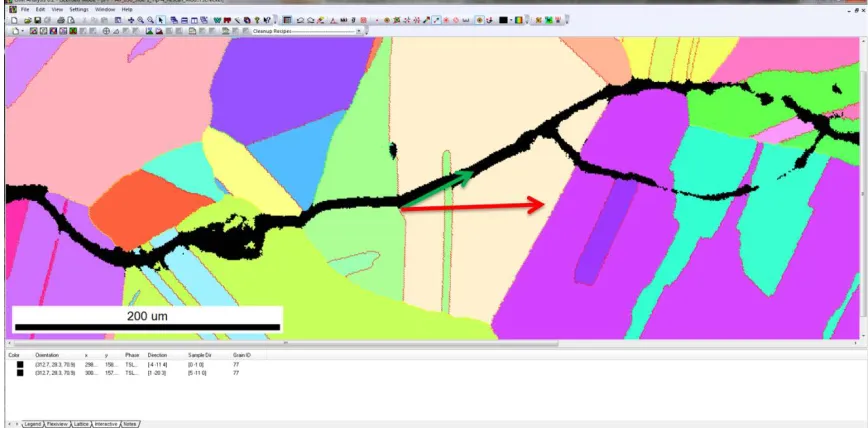This screenshot has height=432, width=868.
Task: Click the red grid toolbar icon
Action: point(364,20)
